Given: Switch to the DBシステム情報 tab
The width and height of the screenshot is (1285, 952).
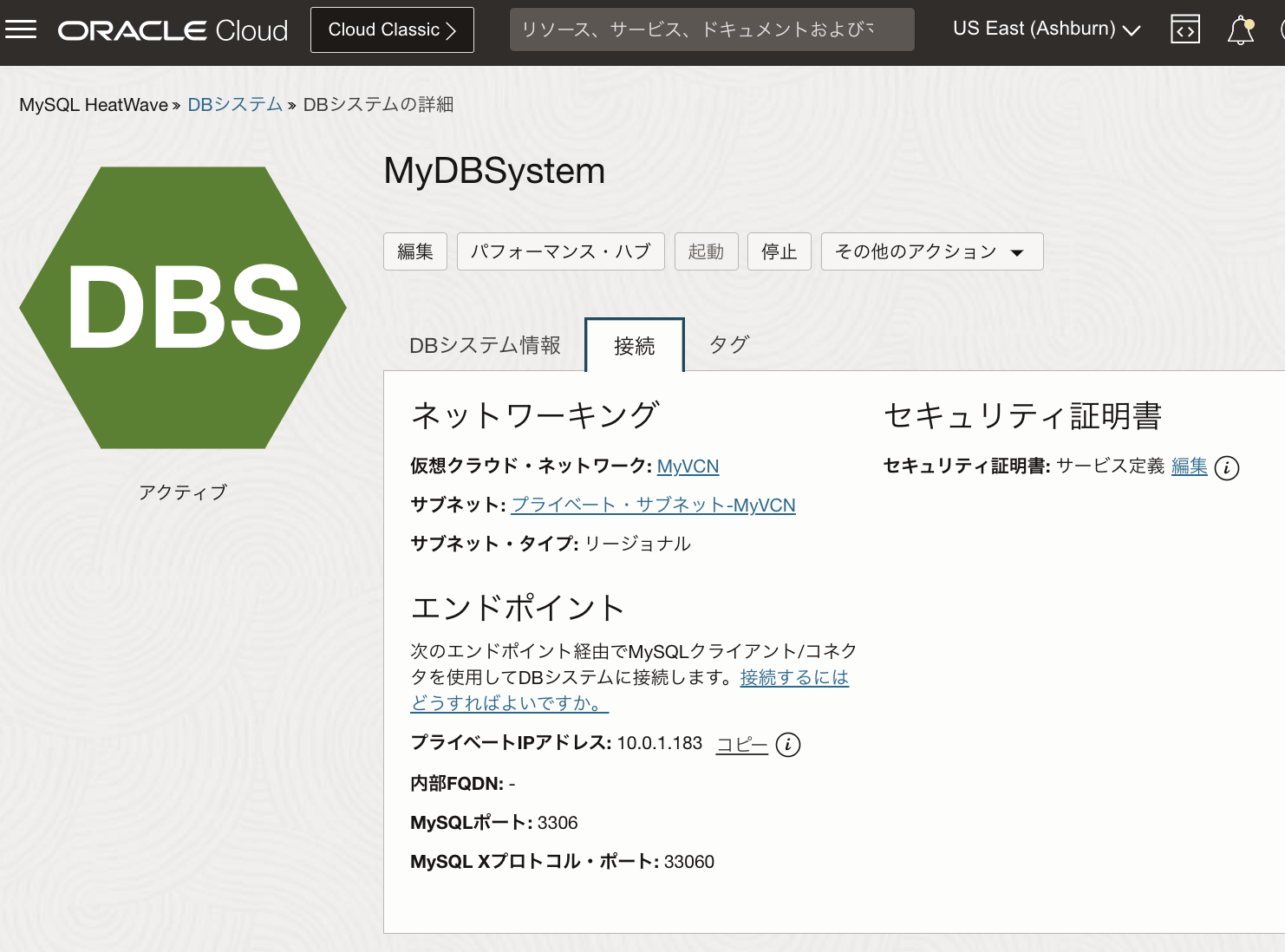Looking at the screenshot, I should [485, 345].
